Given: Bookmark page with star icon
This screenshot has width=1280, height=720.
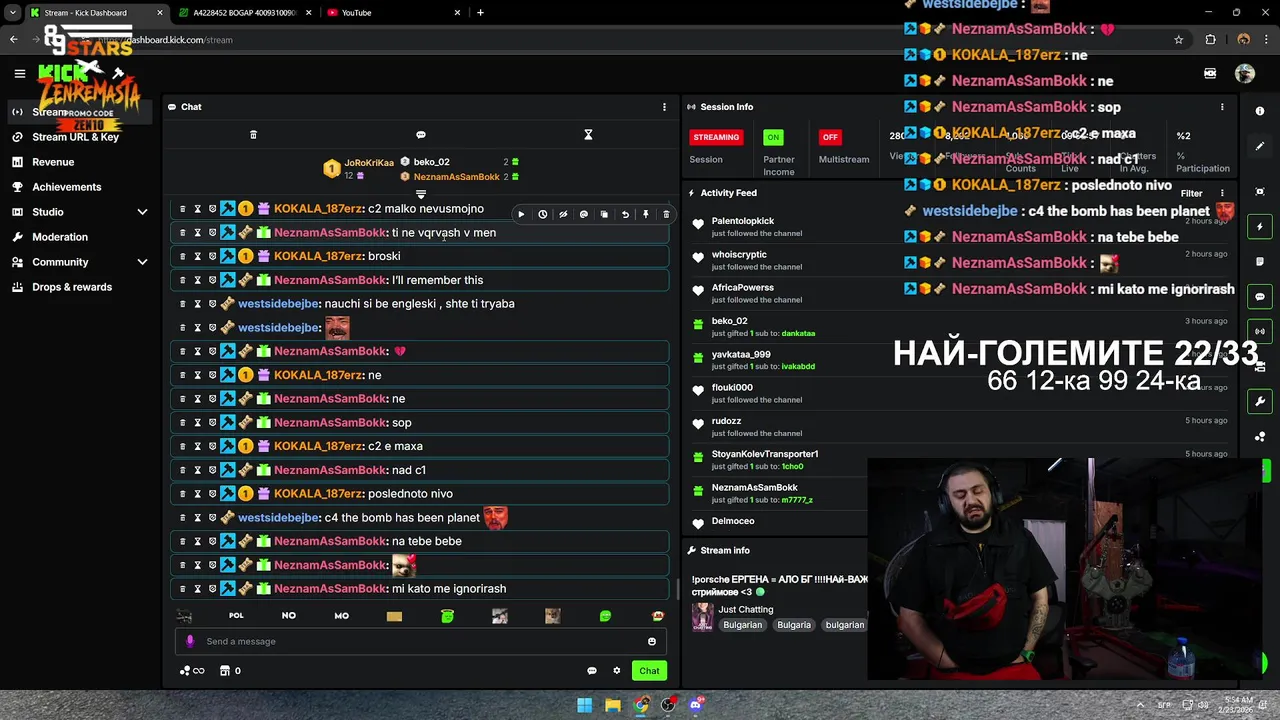Looking at the screenshot, I should (1179, 40).
